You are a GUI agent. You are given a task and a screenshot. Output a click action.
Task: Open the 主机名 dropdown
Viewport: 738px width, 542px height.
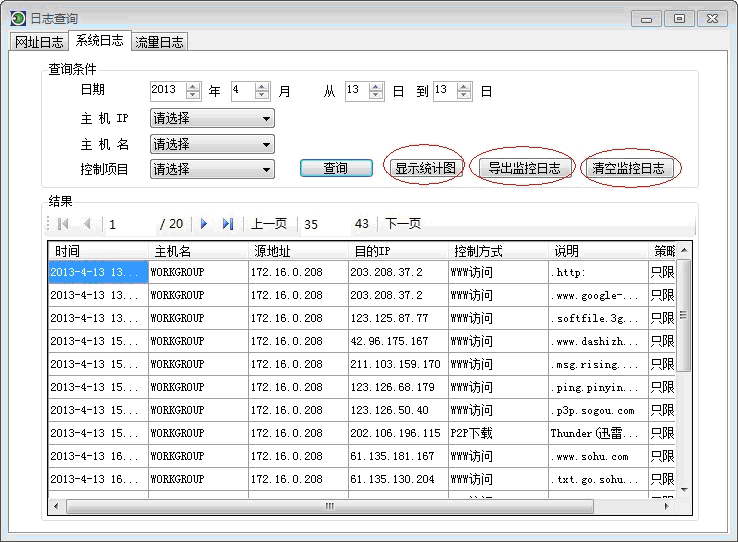(212, 144)
